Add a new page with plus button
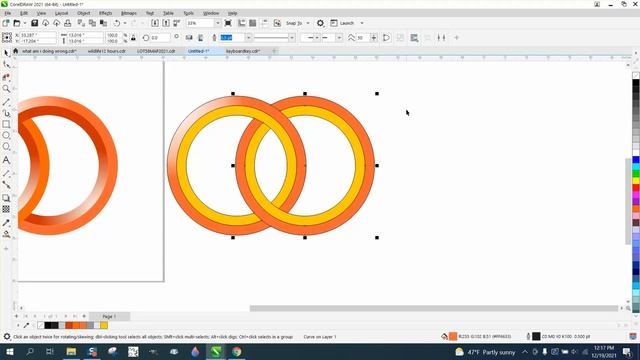The width and height of the screenshot is (640, 360). pyautogui.click(x=84, y=316)
